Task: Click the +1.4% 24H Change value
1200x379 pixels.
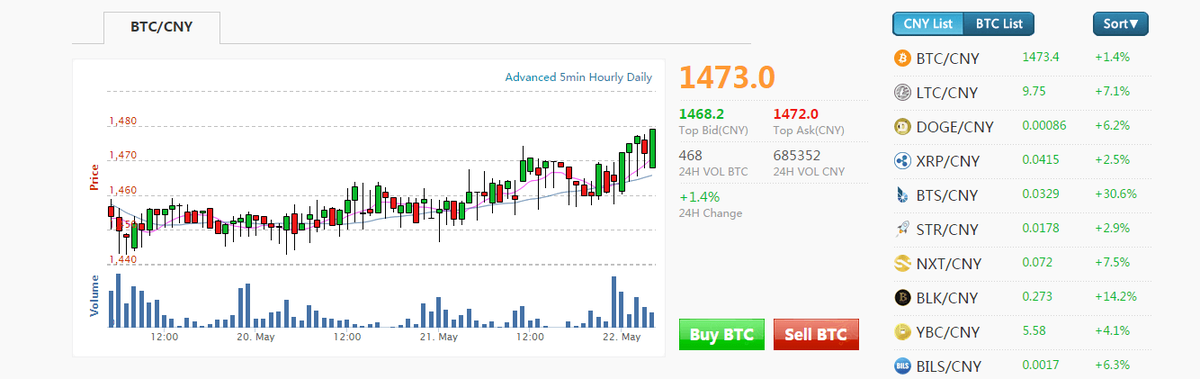Action: pos(699,196)
